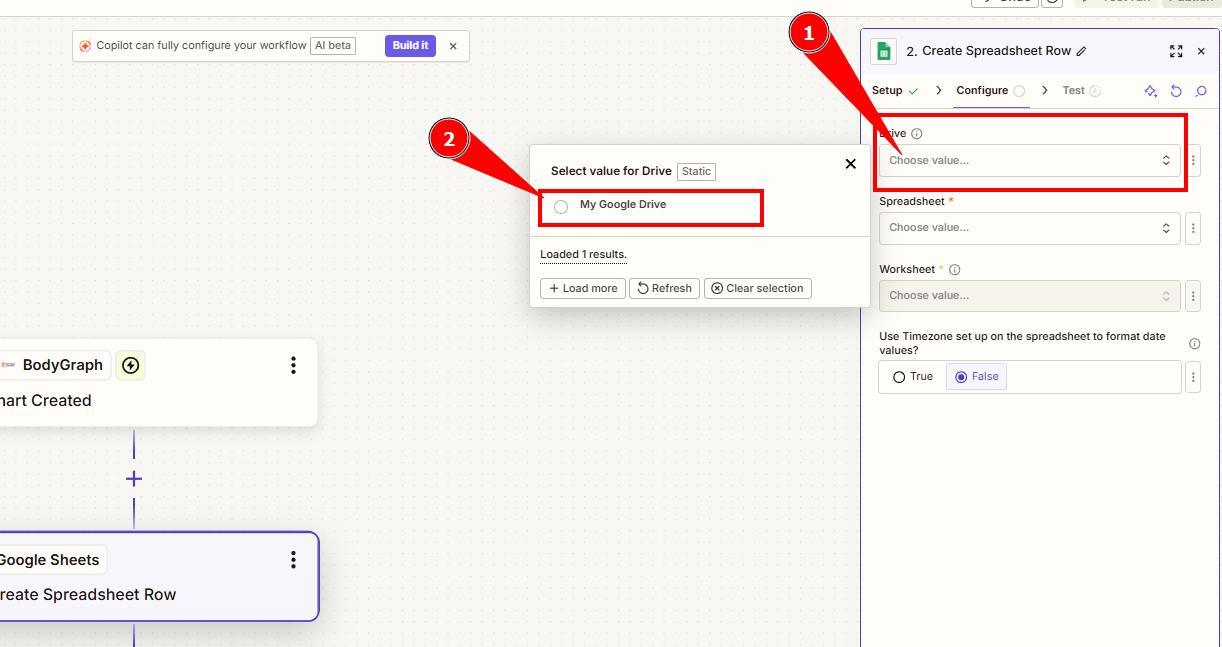Switch to the Test tab

(1073, 91)
